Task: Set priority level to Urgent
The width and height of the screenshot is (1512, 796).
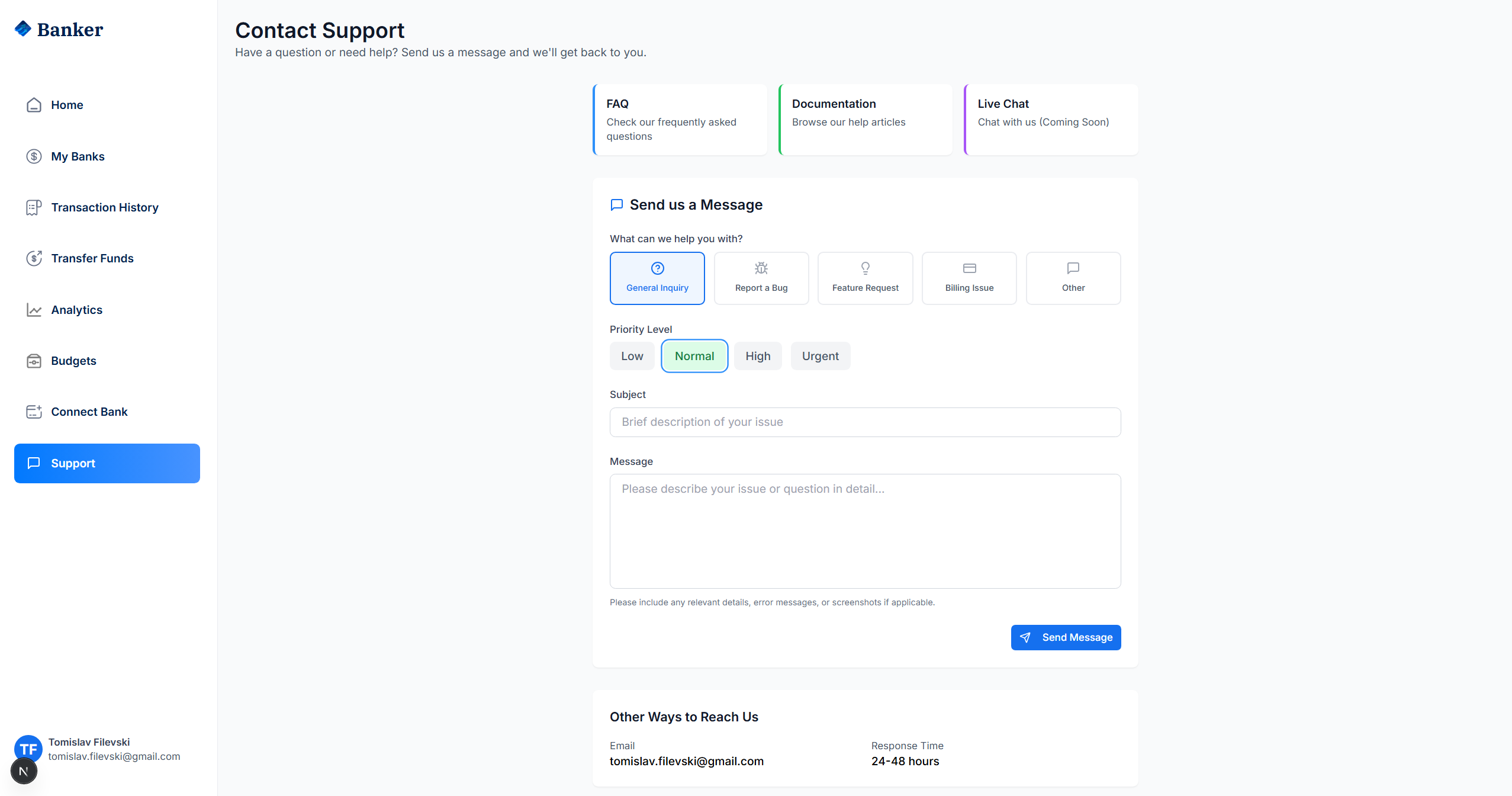Action: click(820, 356)
